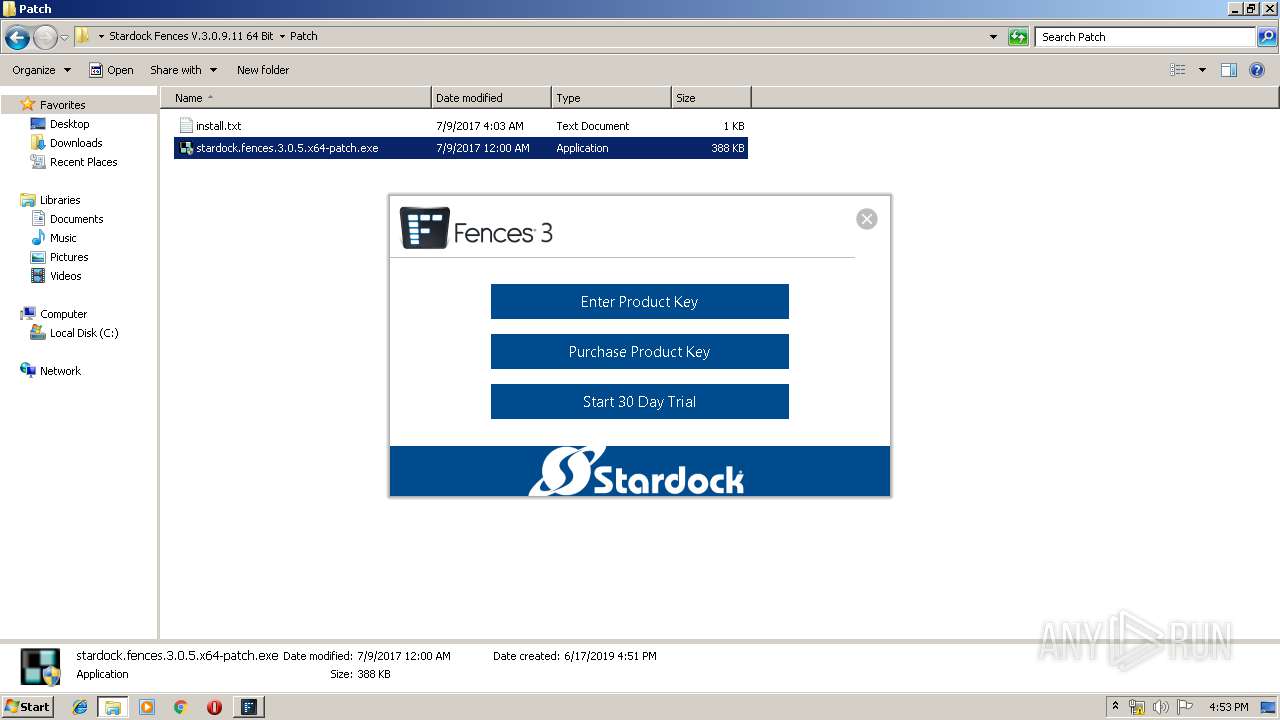Screen dimensions: 1280x720
Task: Open Pictures library
Action: 69,257
